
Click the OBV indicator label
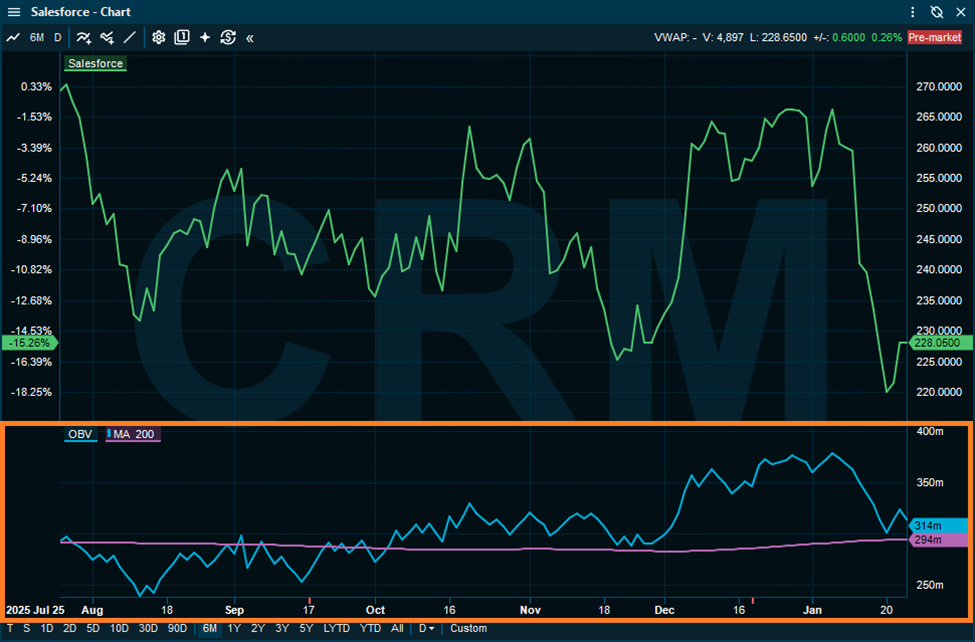point(80,434)
